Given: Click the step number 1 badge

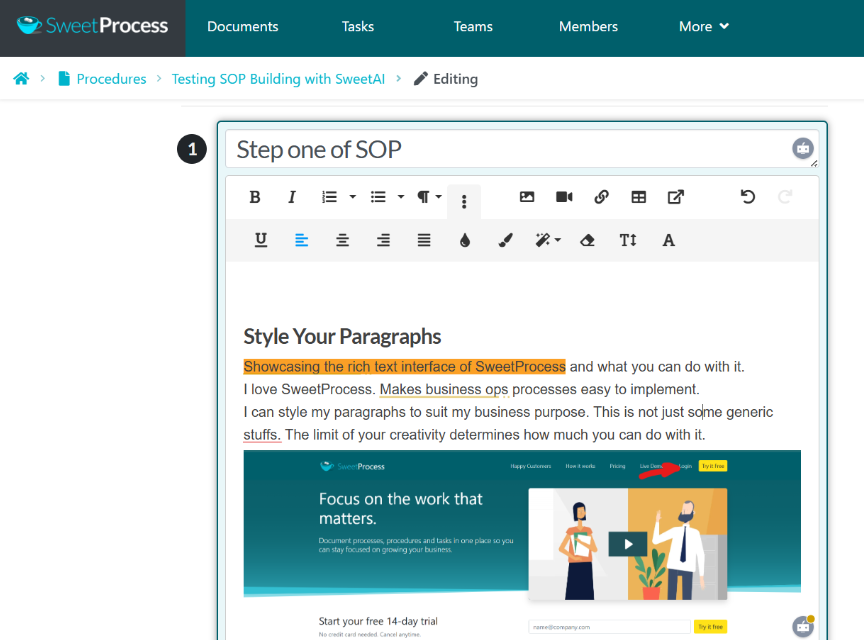Looking at the screenshot, I should [x=192, y=149].
